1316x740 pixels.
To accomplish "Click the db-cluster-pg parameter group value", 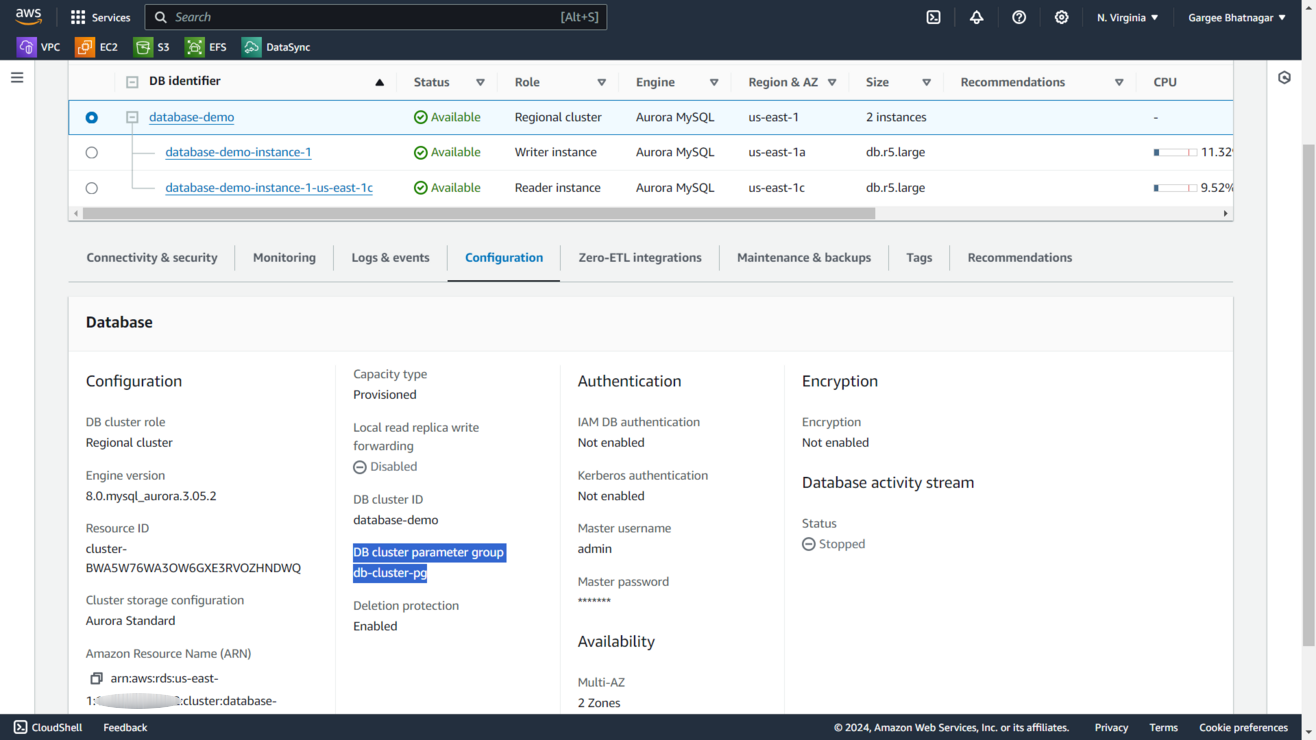I will [390, 573].
